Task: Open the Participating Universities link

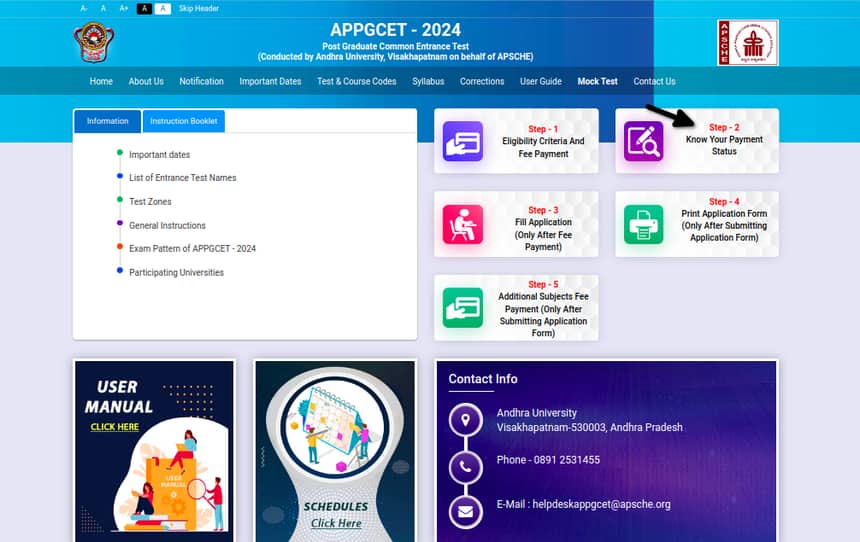Action: (176, 272)
